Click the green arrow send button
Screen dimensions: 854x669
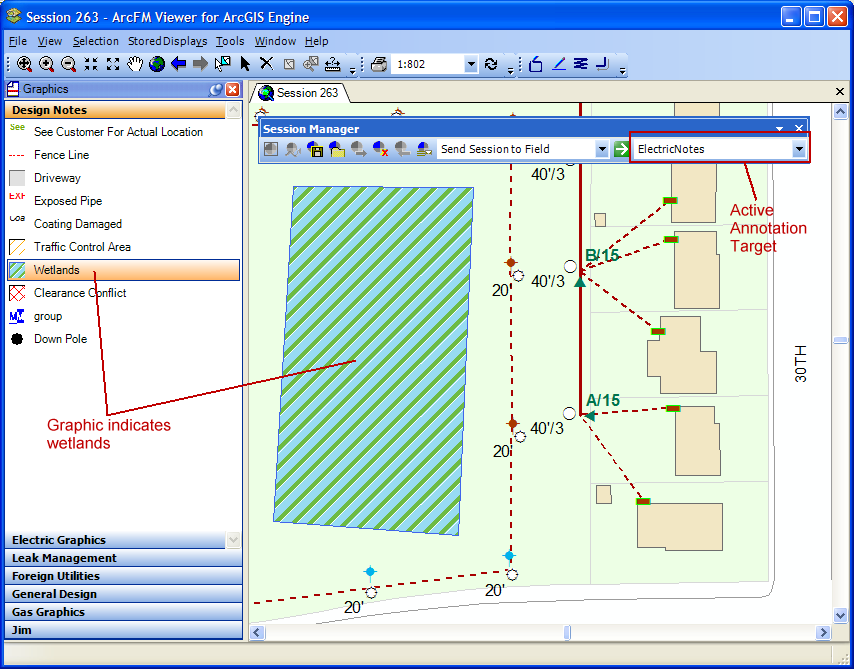click(621, 149)
